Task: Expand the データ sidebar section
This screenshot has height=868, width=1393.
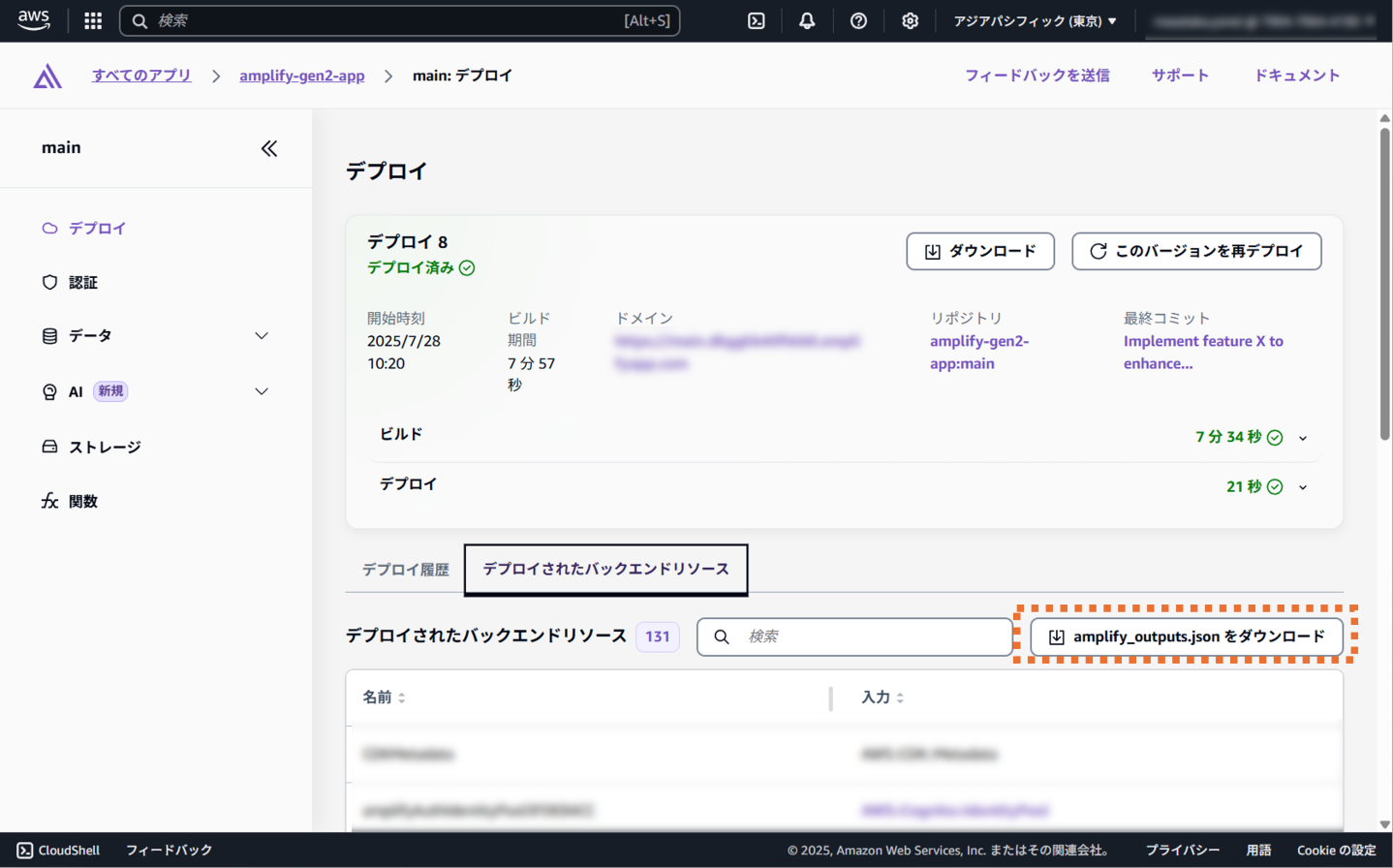Action: click(x=262, y=336)
